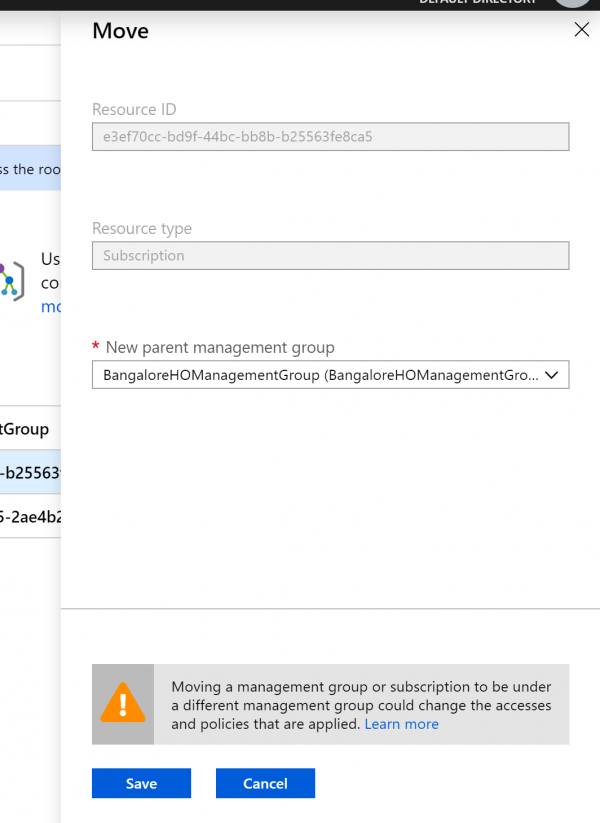Click the Move panel title
The image size is (600, 823).
(120, 31)
